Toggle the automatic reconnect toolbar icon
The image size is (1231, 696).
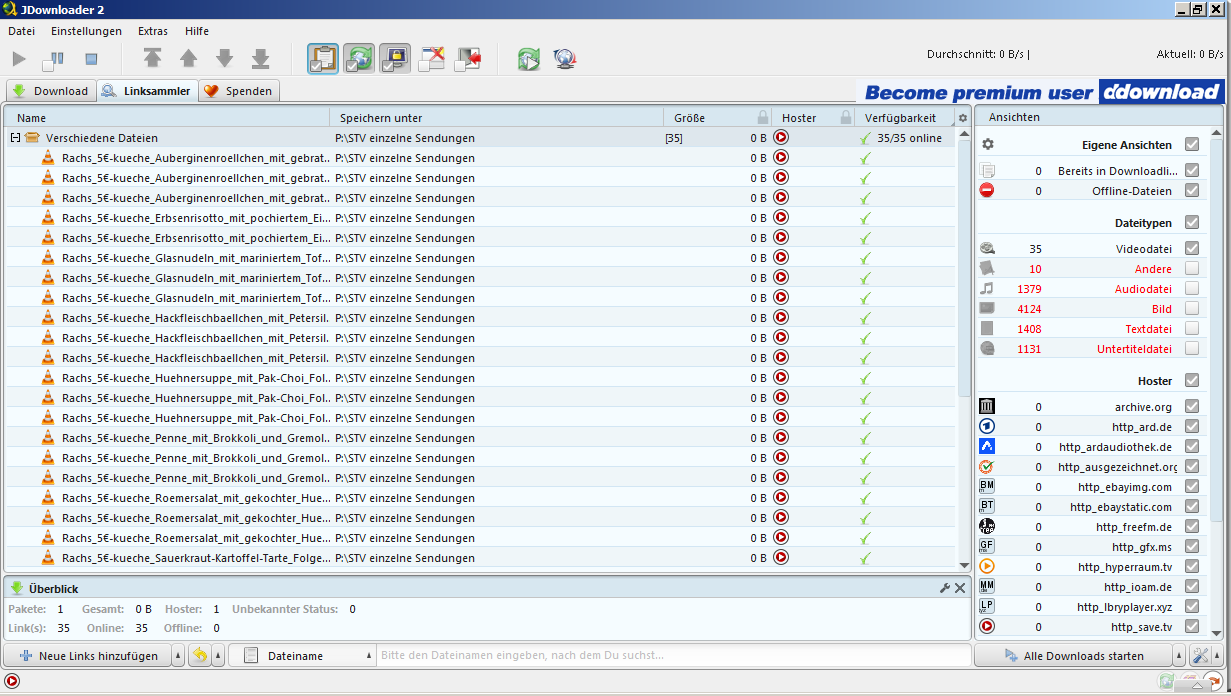click(359, 59)
